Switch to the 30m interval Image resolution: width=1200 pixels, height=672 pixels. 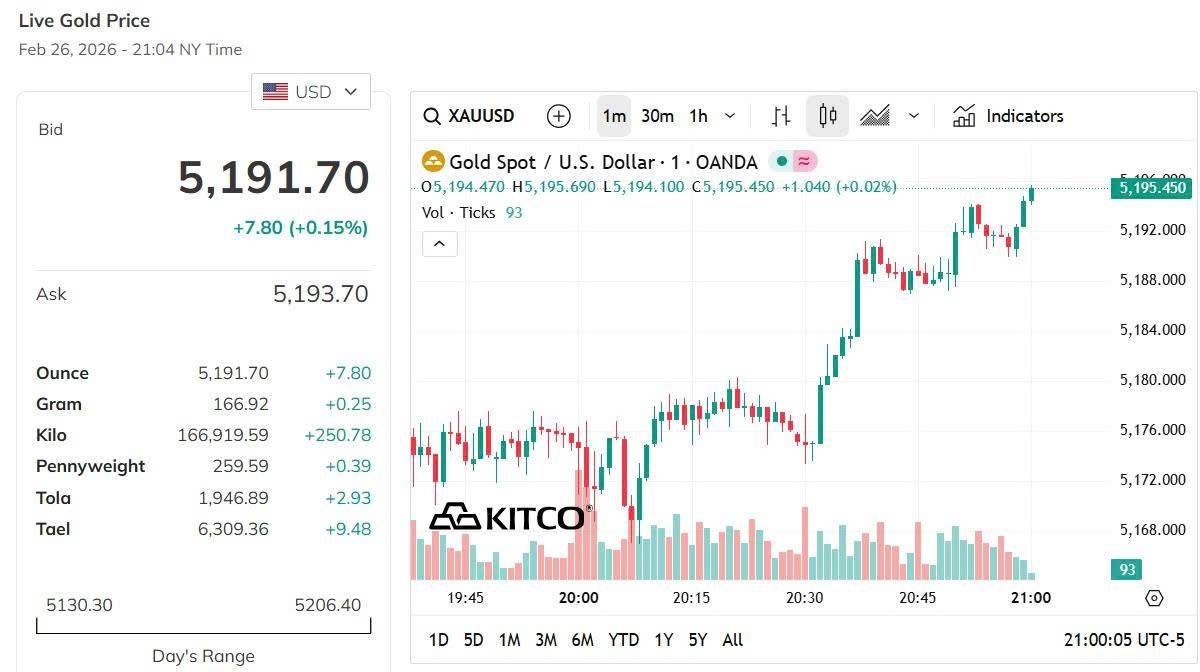[657, 116]
